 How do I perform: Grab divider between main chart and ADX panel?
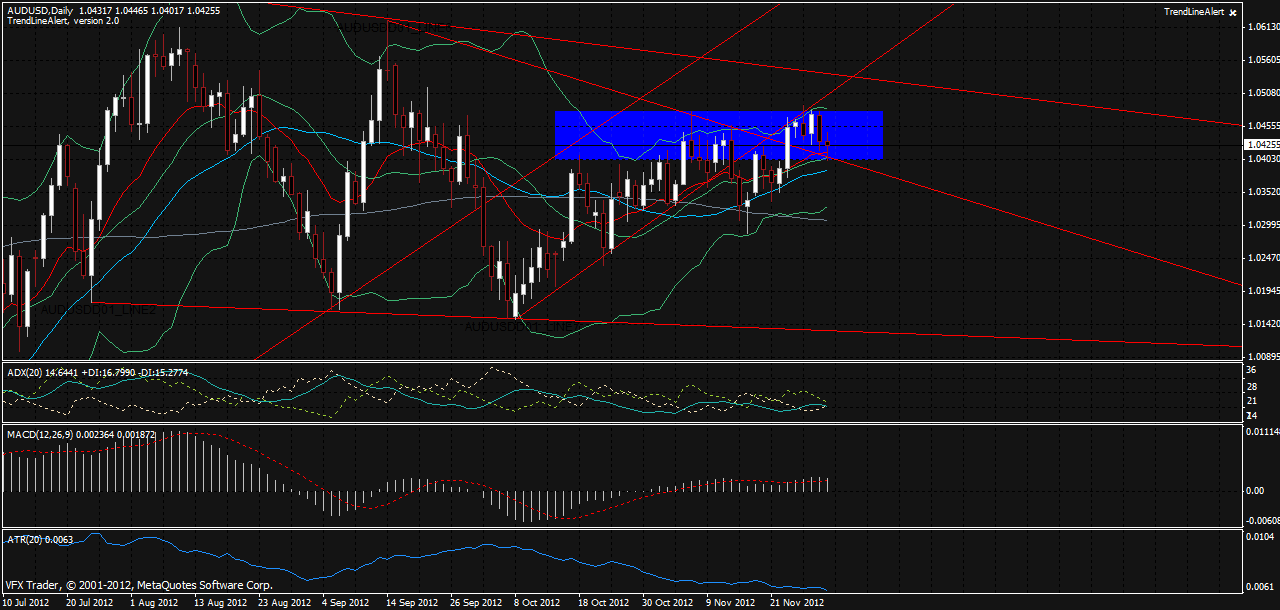(x=620, y=362)
